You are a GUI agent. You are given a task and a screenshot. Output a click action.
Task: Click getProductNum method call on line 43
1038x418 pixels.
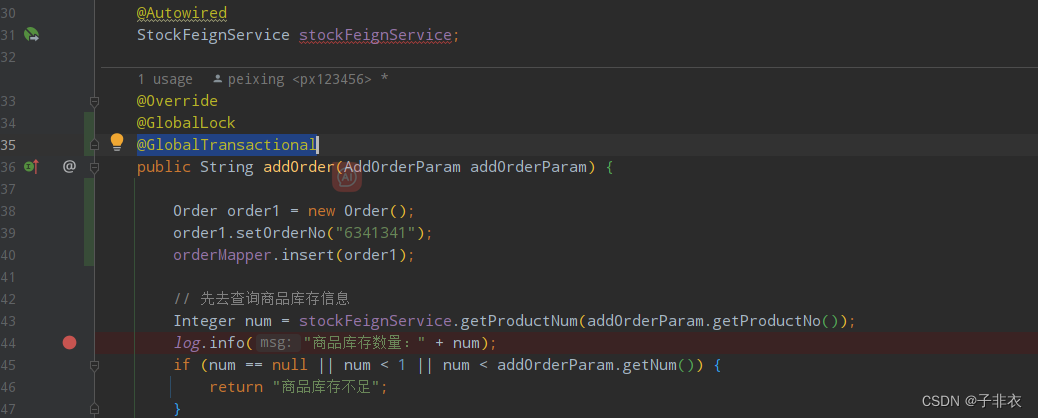coord(519,321)
